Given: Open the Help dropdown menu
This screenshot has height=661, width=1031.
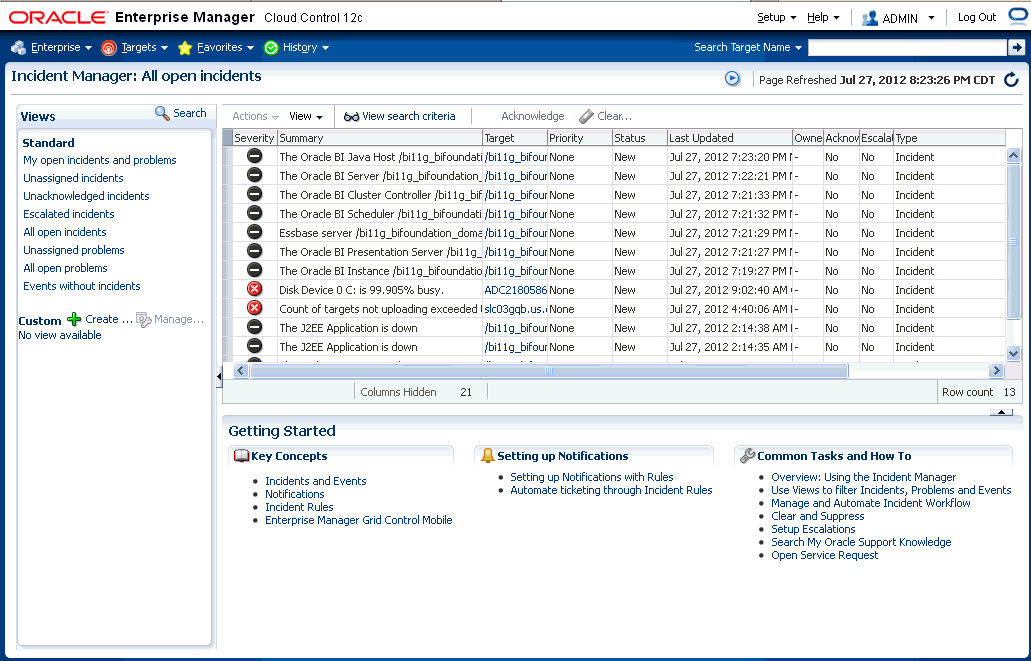Looking at the screenshot, I should pyautogui.click(x=823, y=18).
